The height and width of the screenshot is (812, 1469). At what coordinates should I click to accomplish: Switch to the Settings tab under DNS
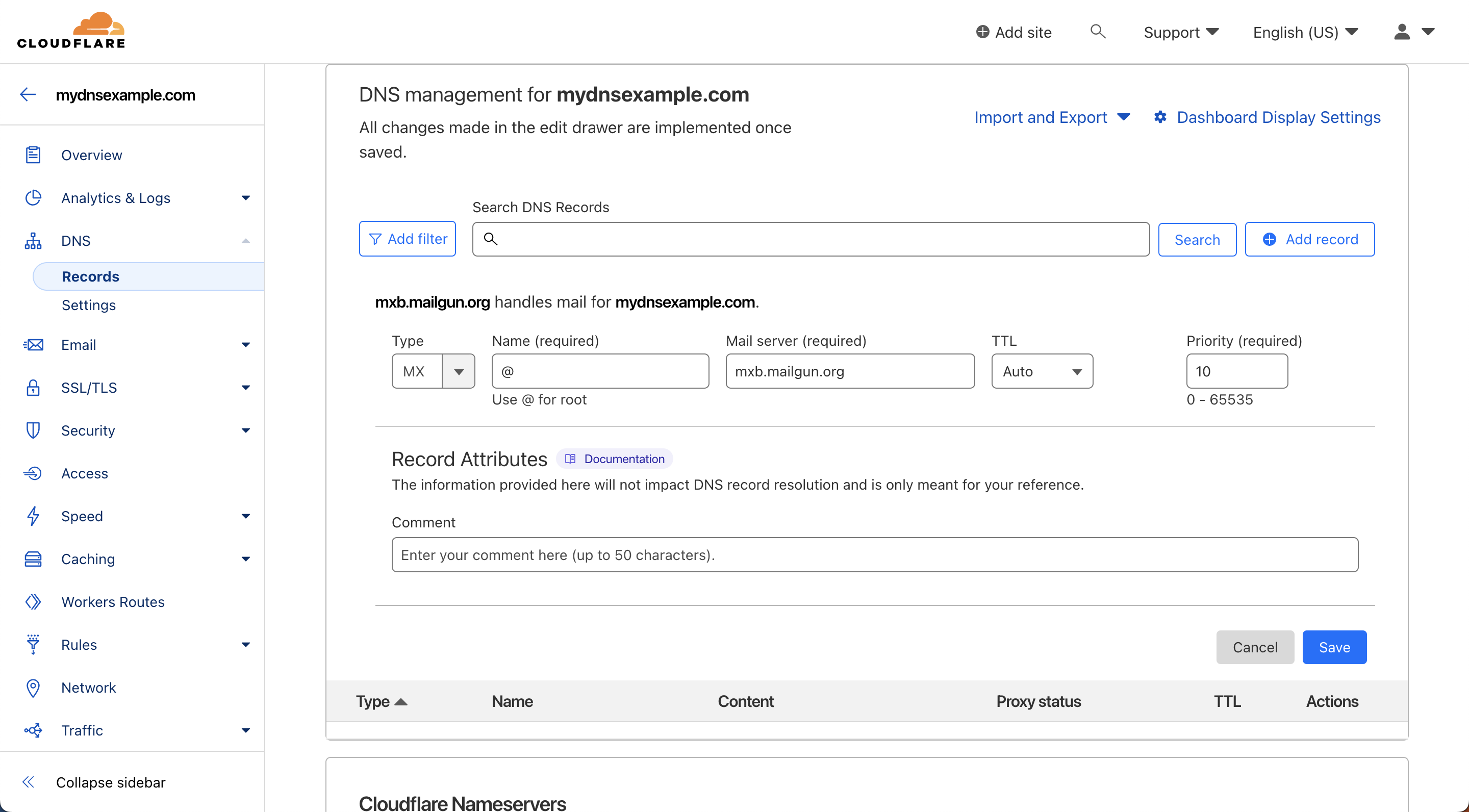[88, 305]
